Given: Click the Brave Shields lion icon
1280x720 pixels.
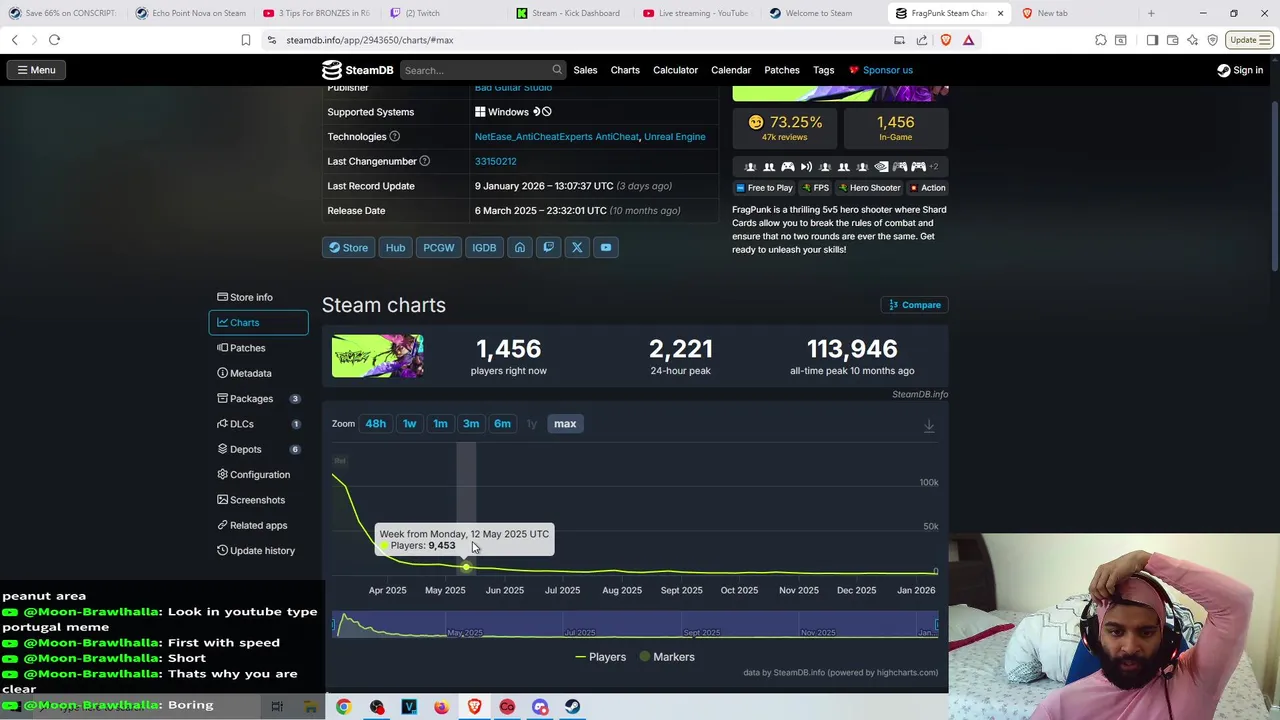Looking at the screenshot, I should [x=946, y=40].
